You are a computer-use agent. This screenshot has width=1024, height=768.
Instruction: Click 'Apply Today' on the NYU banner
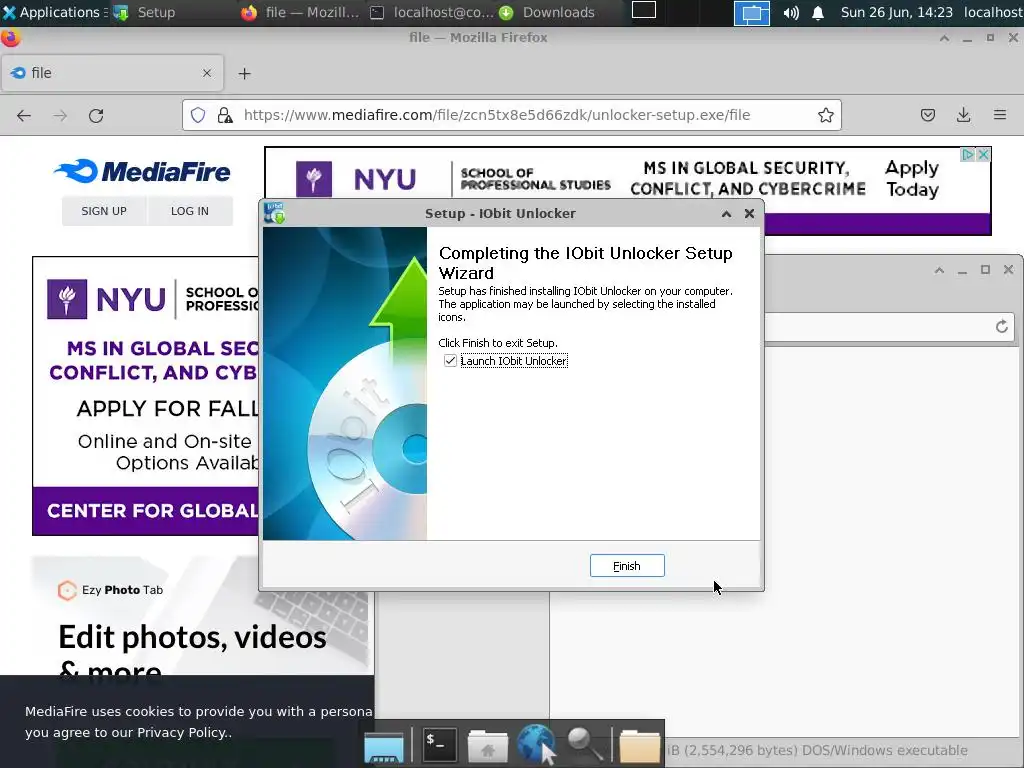(x=912, y=179)
